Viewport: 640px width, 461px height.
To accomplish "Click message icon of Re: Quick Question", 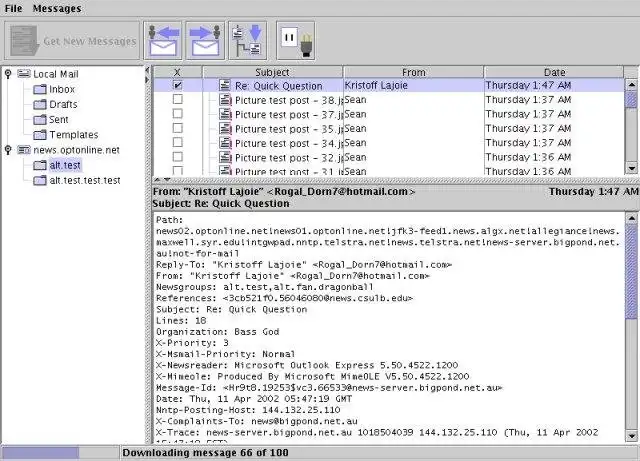I will (x=225, y=85).
